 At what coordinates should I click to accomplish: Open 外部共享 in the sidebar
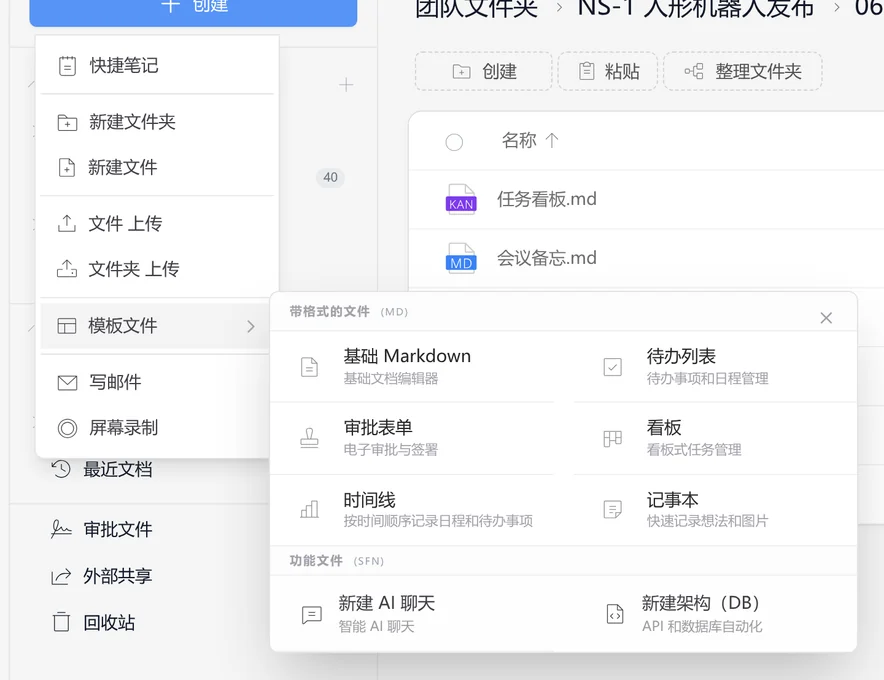click(x=118, y=576)
